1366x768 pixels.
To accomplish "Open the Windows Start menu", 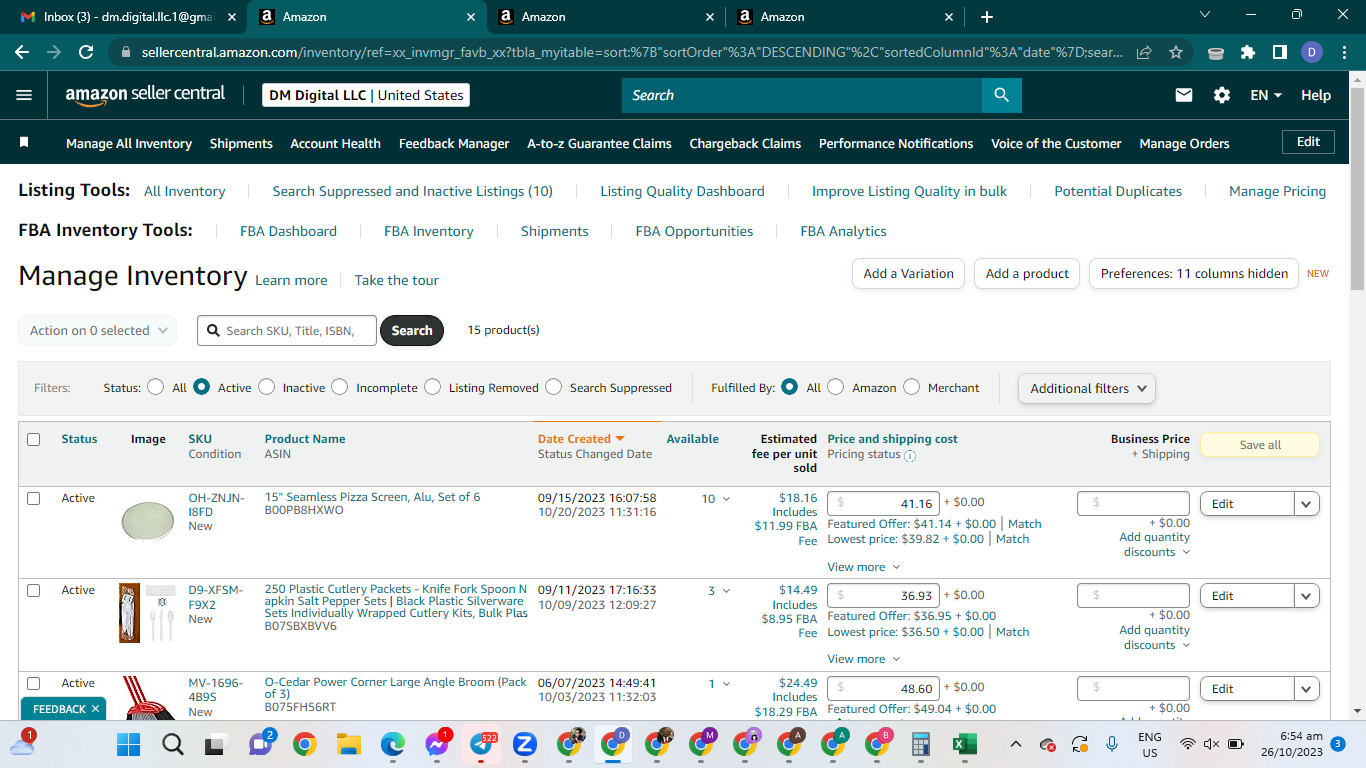I will pos(129,744).
